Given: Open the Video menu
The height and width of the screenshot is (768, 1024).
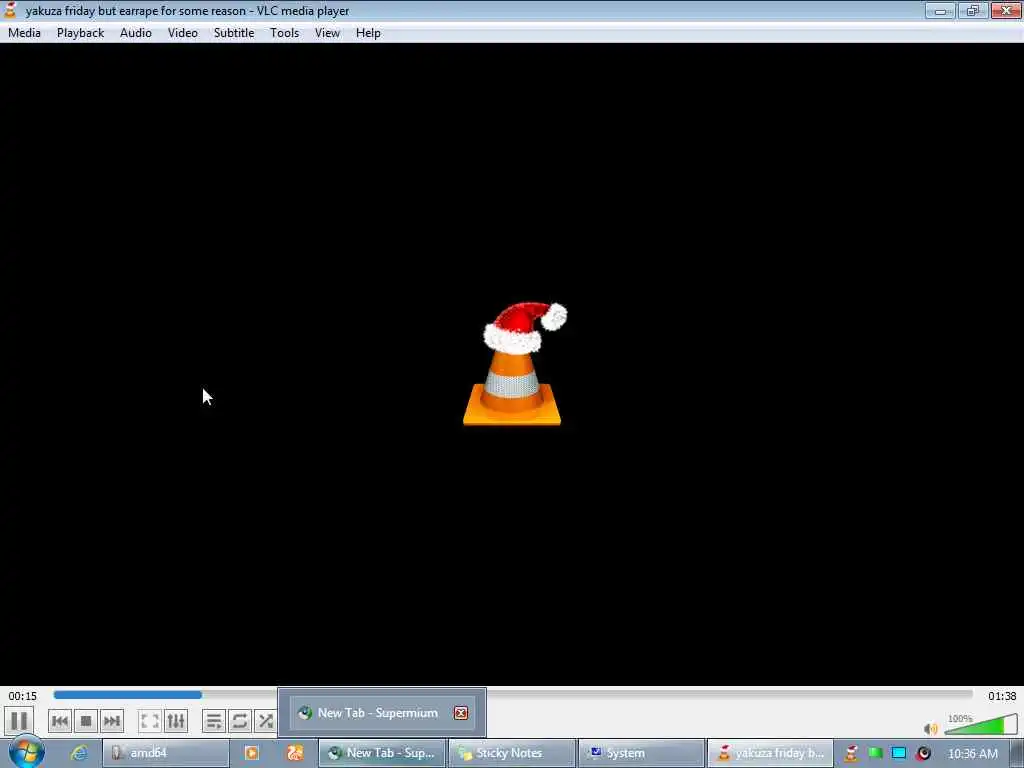Looking at the screenshot, I should 183,33.
